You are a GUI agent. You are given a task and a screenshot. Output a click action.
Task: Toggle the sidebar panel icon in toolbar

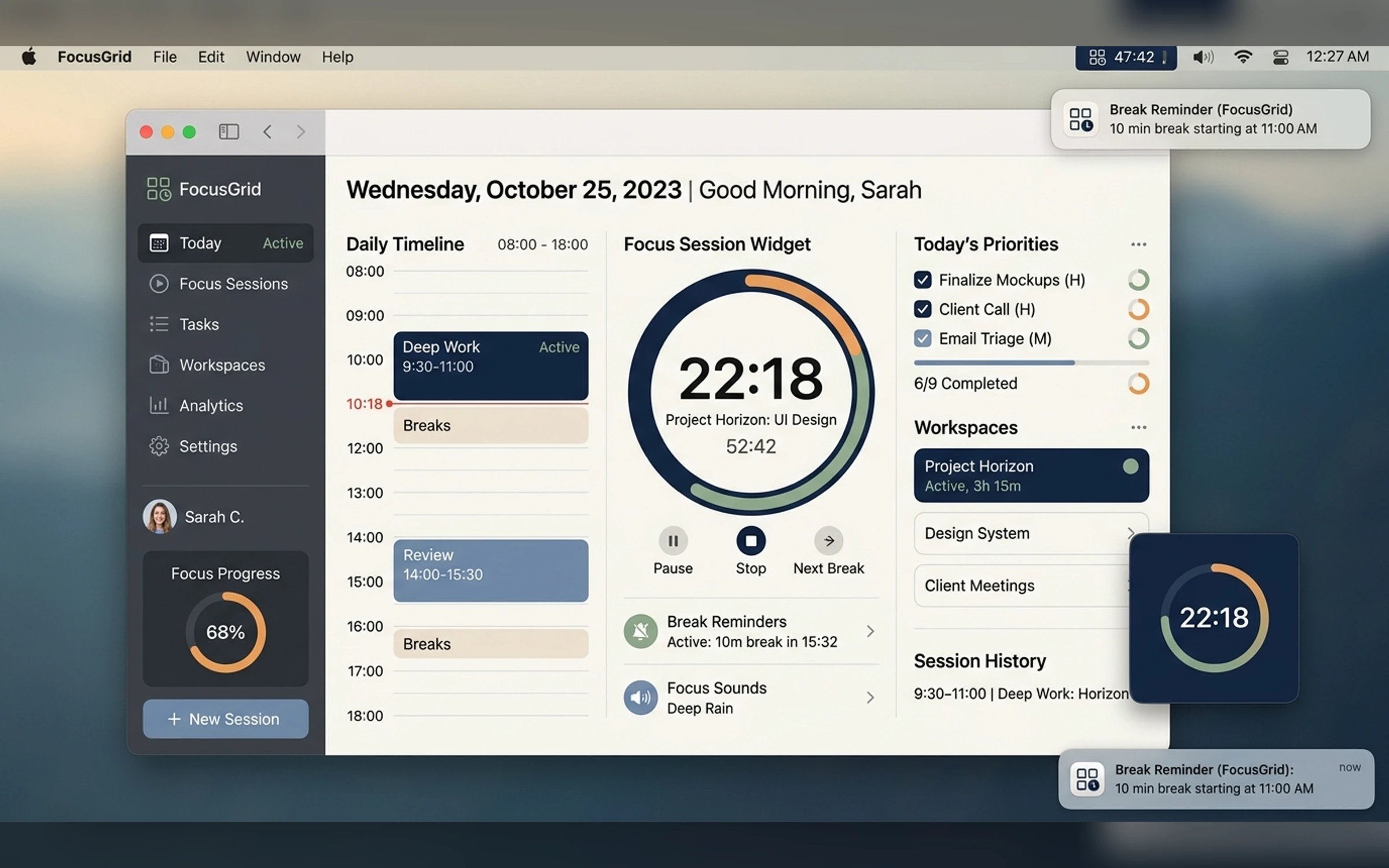point(229,132)
